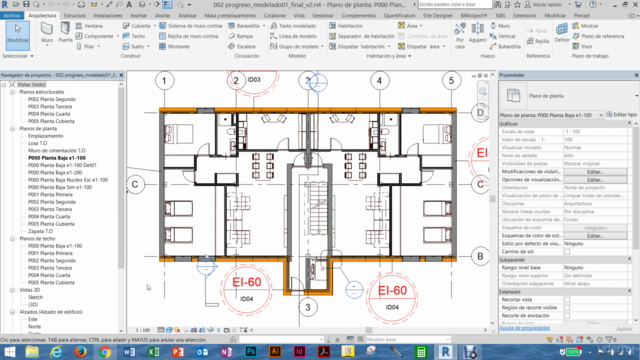Viewport: 640px width, 360px height.
Task: Open P001 Planta Primera floor plan
Action: tap(50, 195)
